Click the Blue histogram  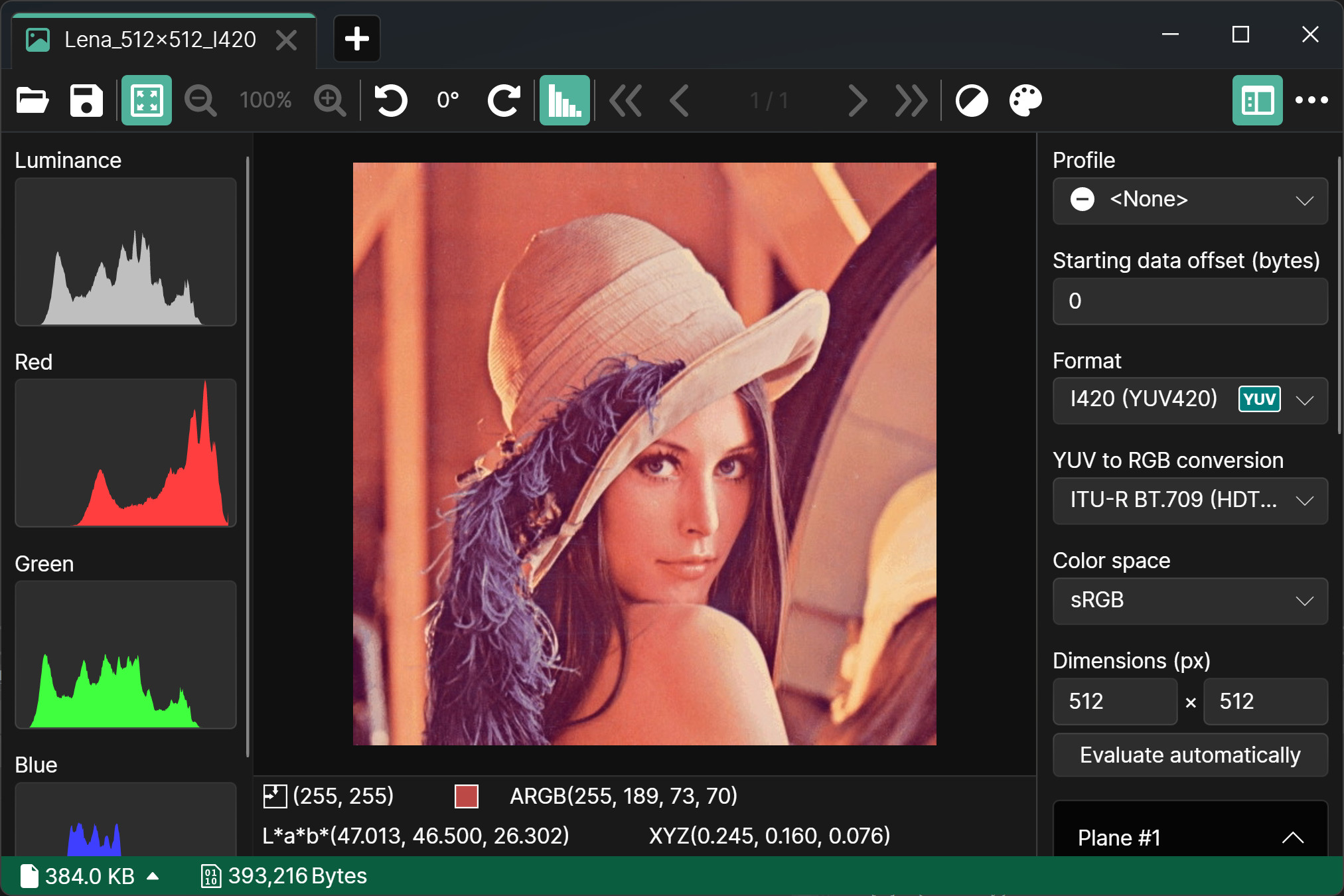point(125,820)
